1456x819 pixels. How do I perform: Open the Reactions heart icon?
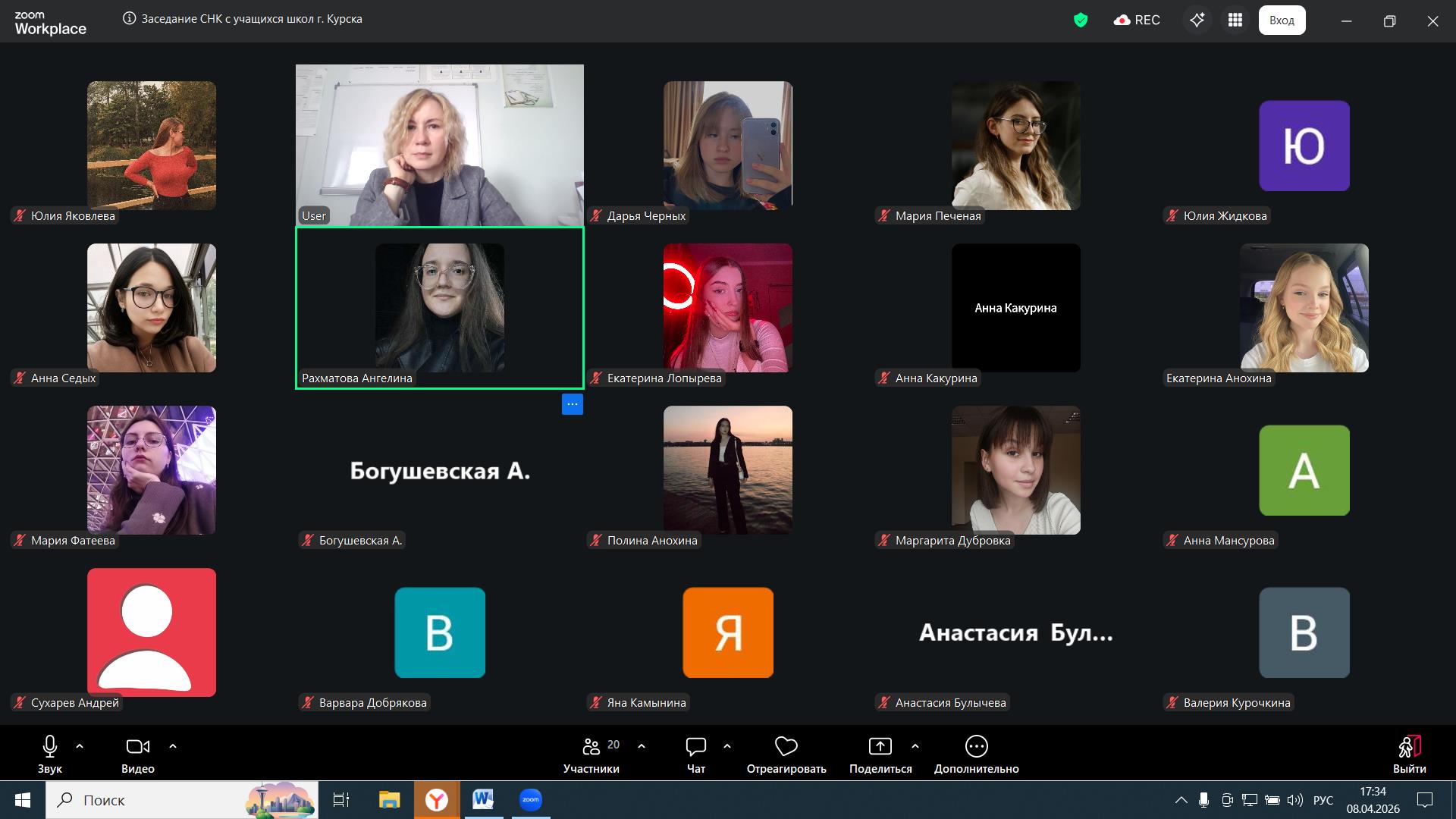786,747
